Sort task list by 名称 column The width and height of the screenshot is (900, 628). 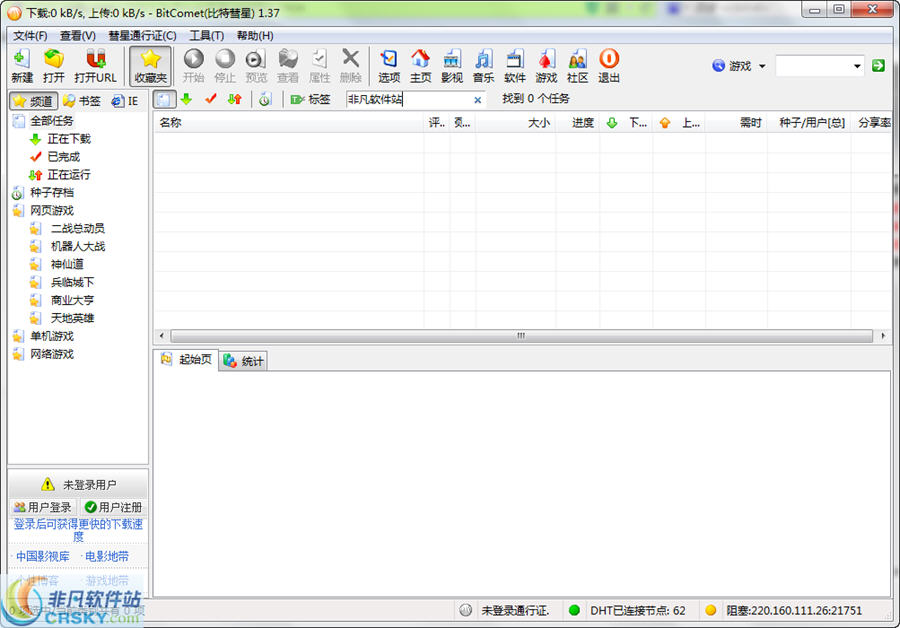coord(289,122)
